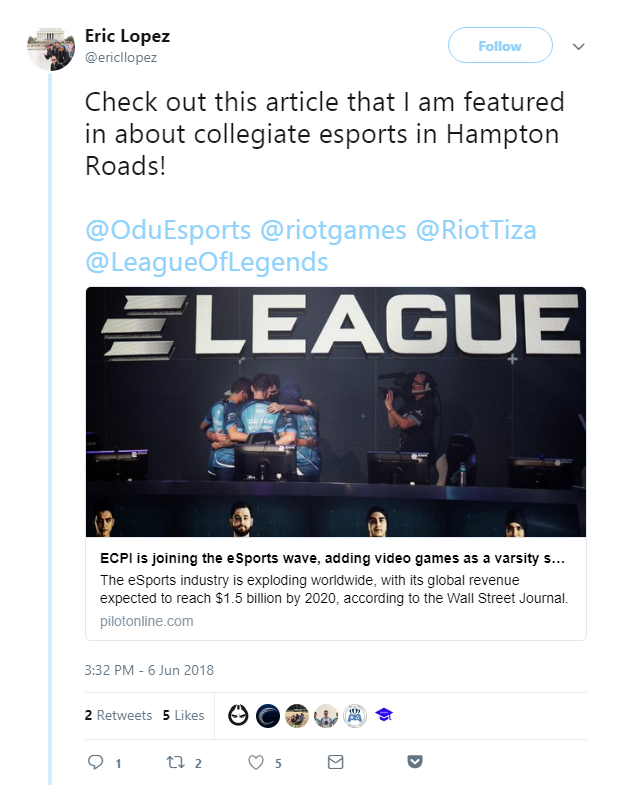View the 5 Likes list
Viewport: 617px width, 785px height.
tap(183, 715)
